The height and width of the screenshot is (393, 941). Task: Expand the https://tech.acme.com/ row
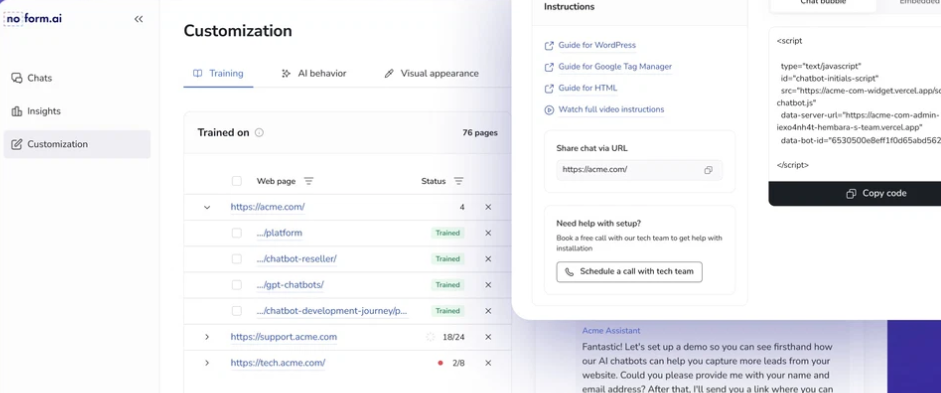(207, 363)
